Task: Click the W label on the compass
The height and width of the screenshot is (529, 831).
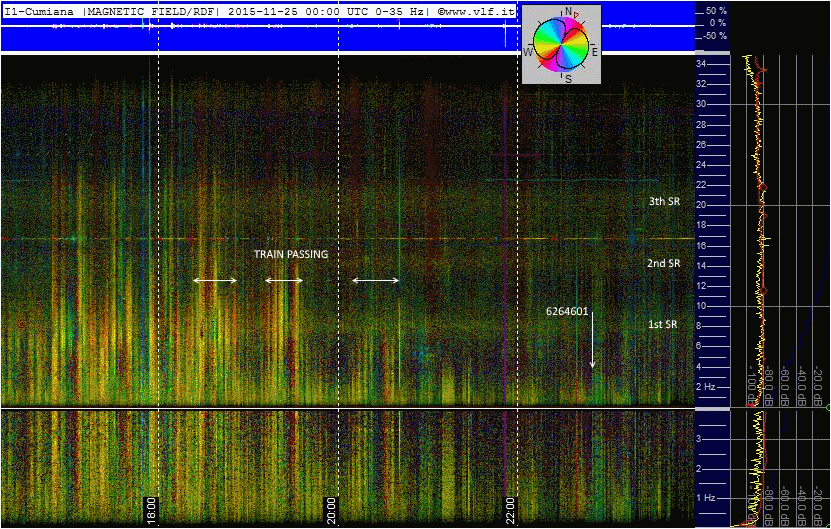Action: point(527,50)
